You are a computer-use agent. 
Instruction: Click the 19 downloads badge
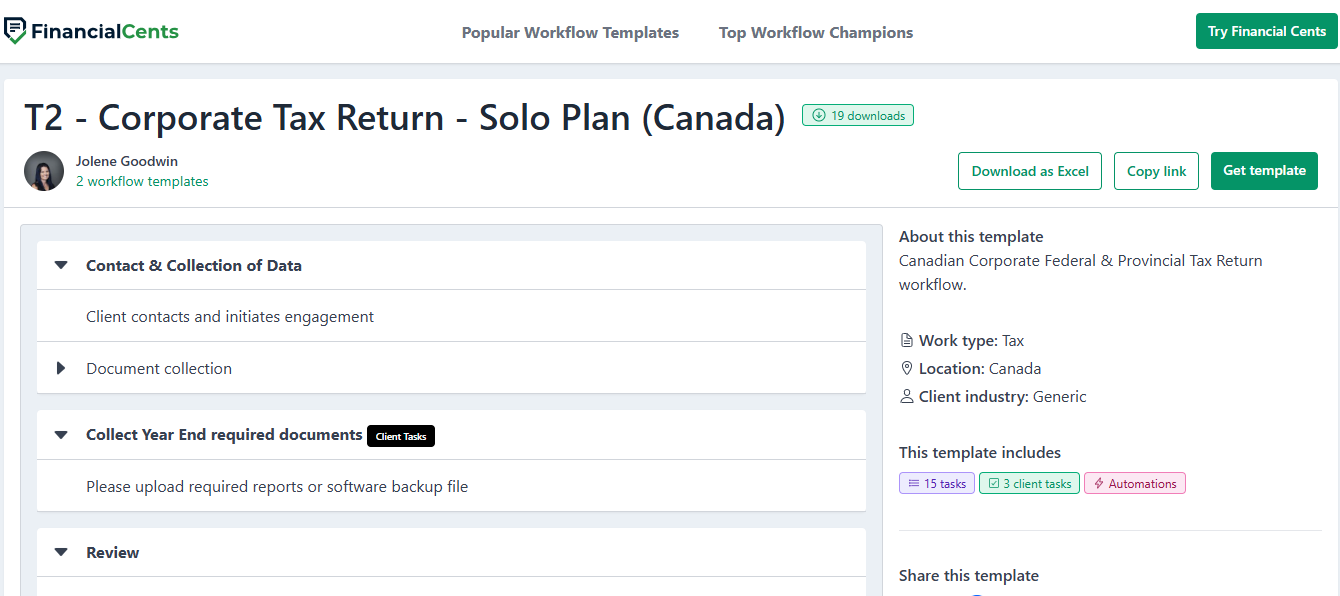(858, 115)
